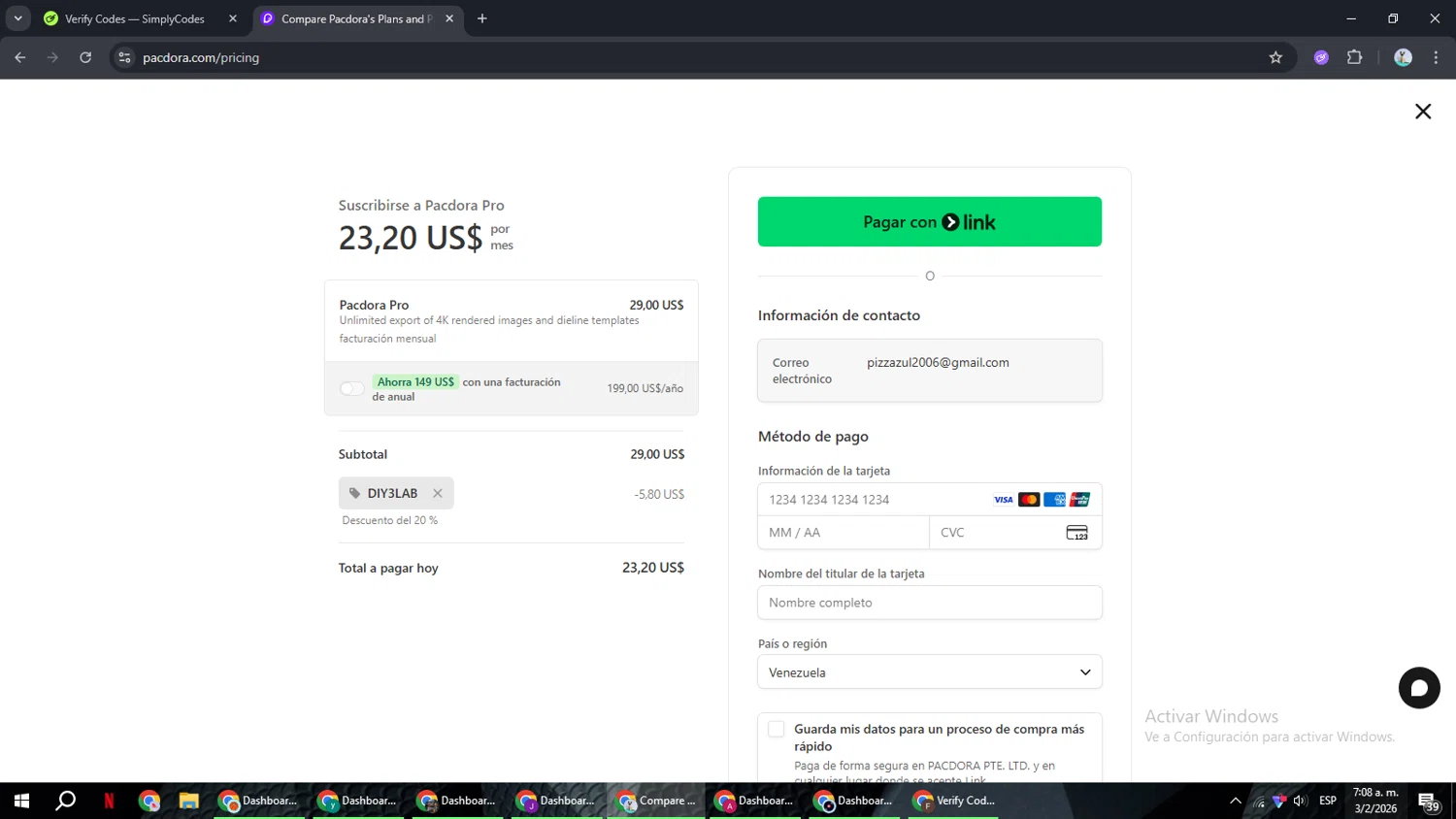Open the País o región dropdown
Screen dimensions: 1456x819
click(930, 672)
